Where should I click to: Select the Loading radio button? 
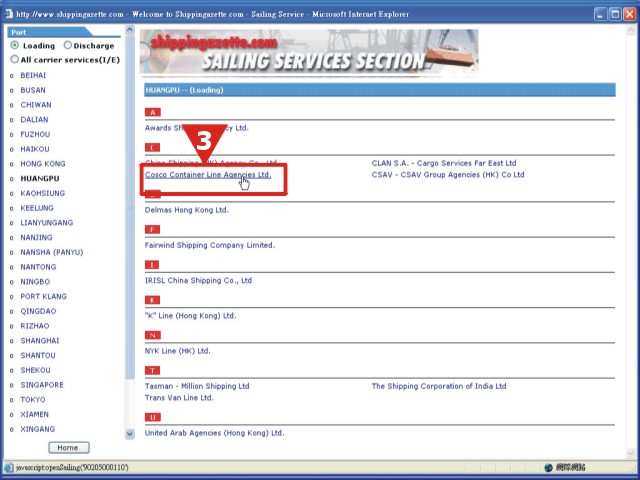(15, 45)
